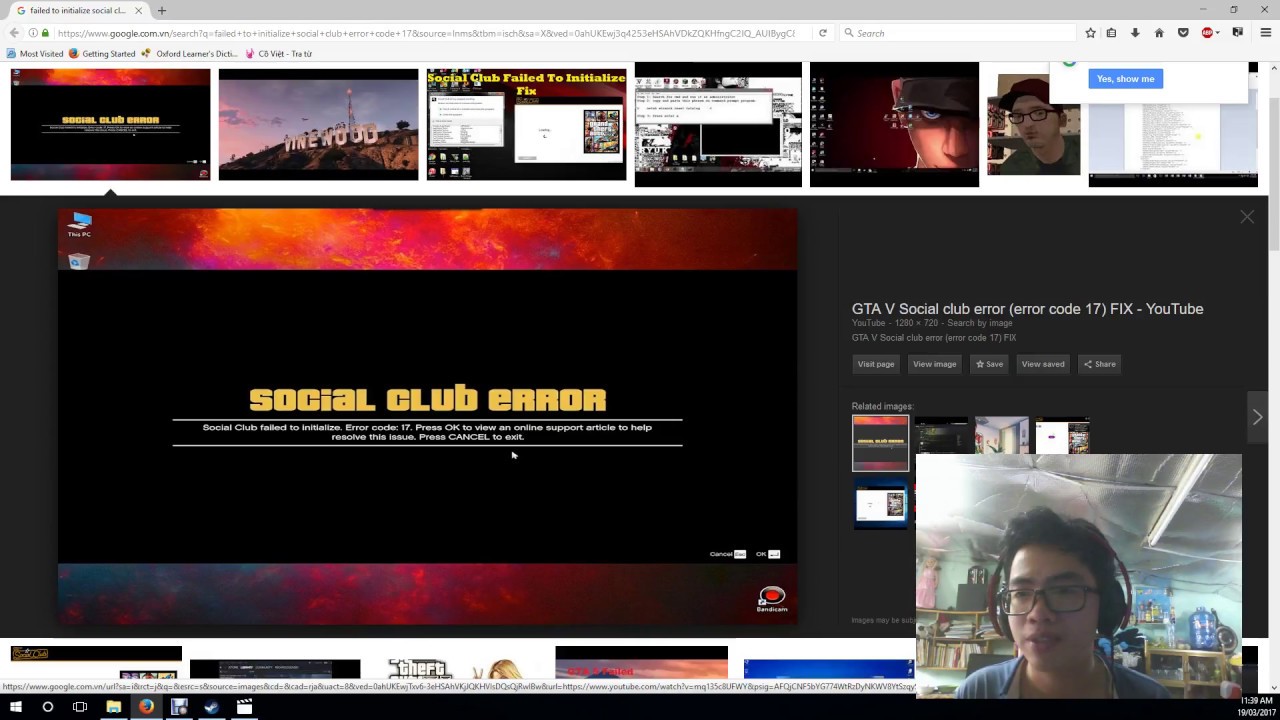Open the Getting Started bookmark
Viewport: 1280px width, 720px height.
click(102, 54)
